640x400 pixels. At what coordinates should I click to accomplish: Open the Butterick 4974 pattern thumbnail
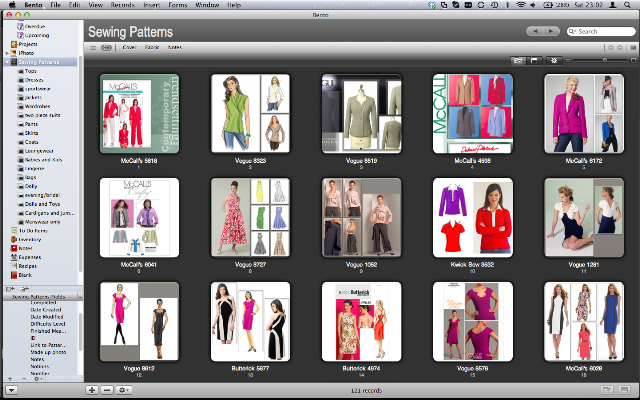click(x=361, y=322)
